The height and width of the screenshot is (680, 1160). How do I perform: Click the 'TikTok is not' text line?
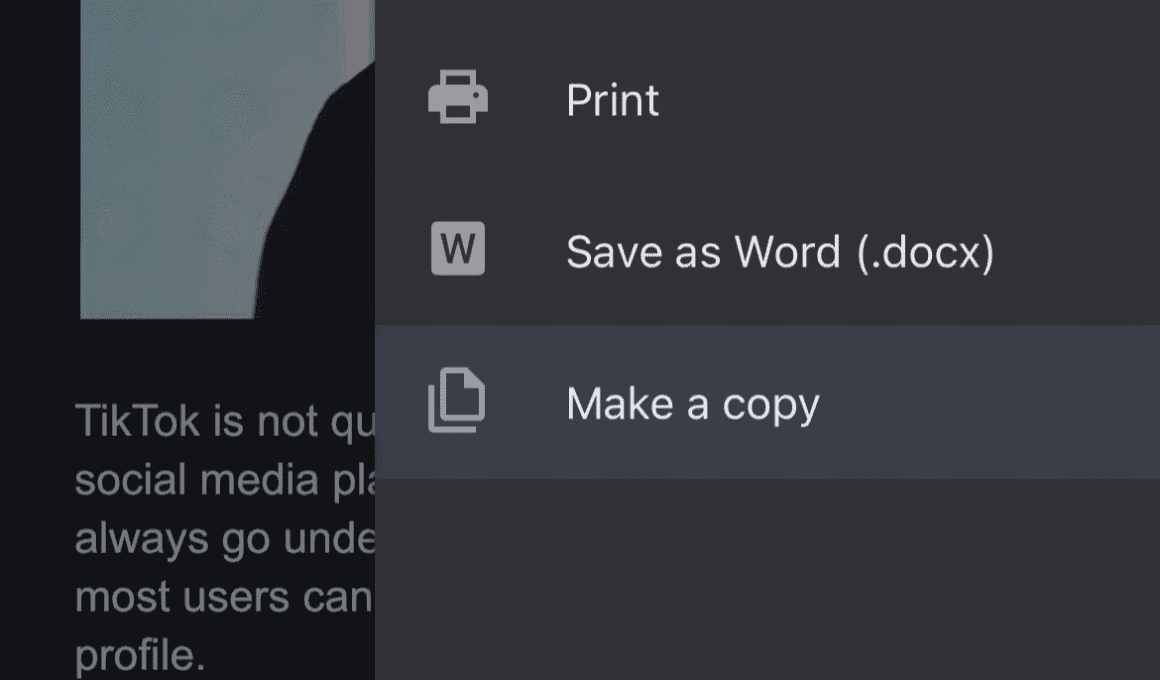(x=225, y=422)
